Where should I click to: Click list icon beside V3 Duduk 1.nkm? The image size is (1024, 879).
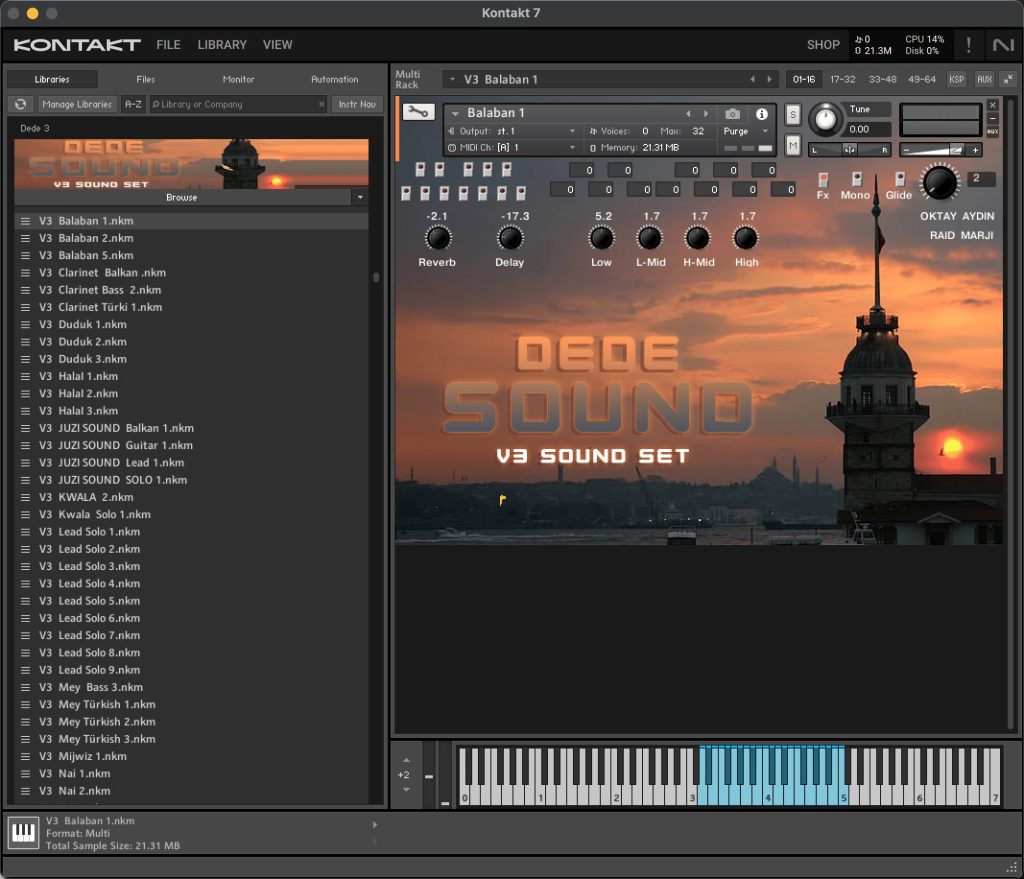25,325
